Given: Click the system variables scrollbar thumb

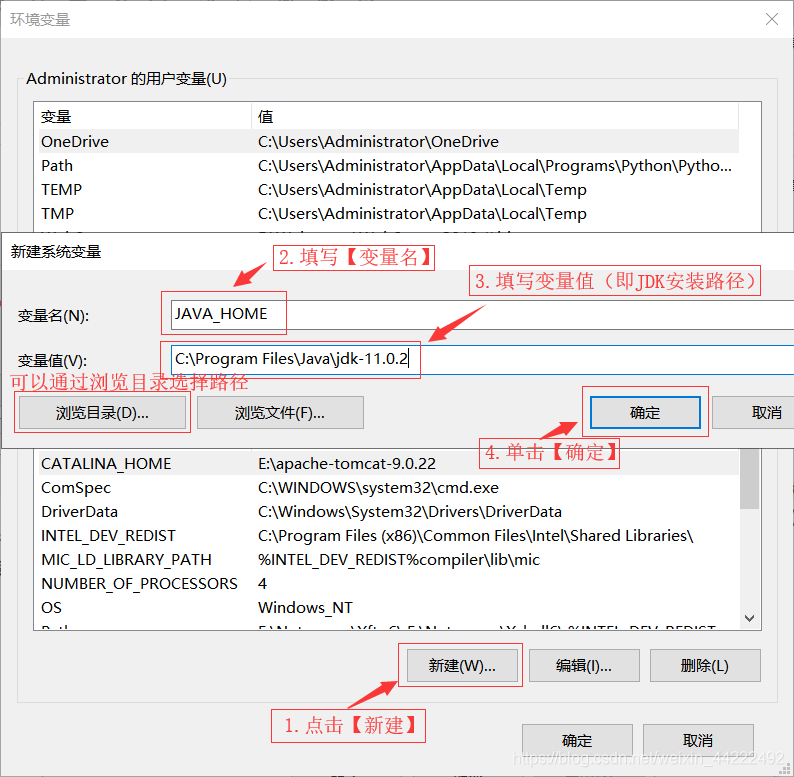Looking at the screenshot, I should click(x=749, y=479).
